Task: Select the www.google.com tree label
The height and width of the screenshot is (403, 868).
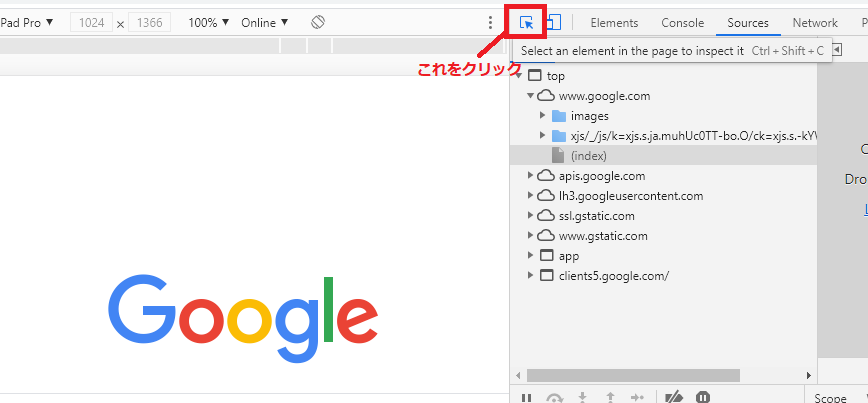Action: point(604,96)
